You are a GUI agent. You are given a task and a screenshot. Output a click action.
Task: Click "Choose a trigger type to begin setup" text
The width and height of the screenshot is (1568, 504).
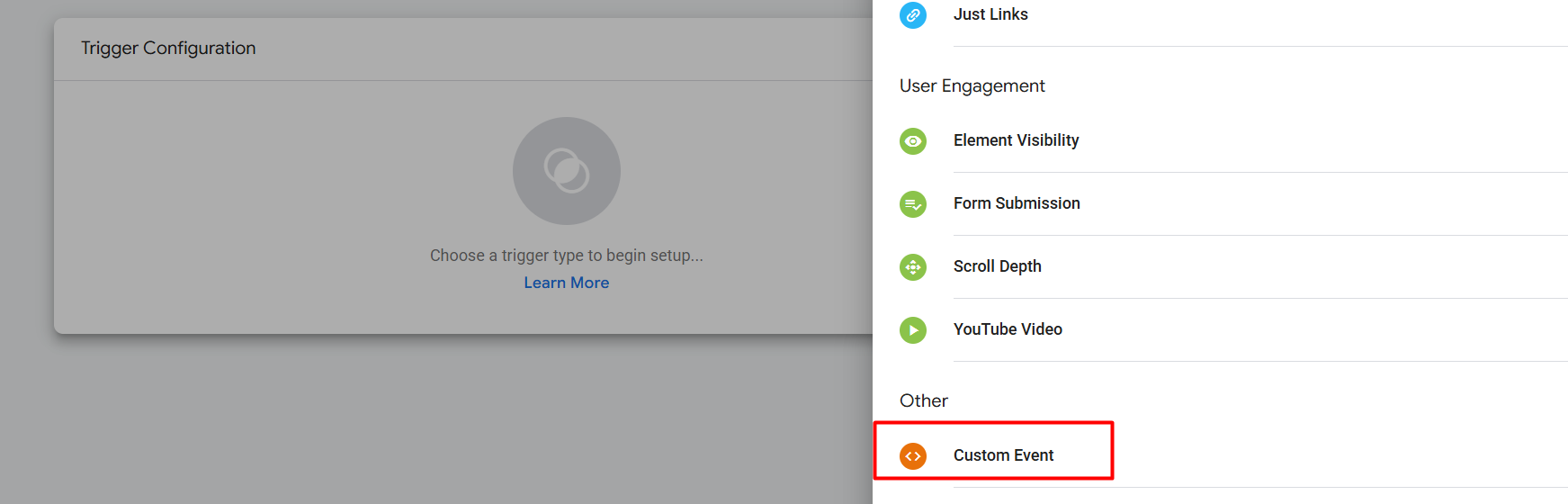point(566,256)
